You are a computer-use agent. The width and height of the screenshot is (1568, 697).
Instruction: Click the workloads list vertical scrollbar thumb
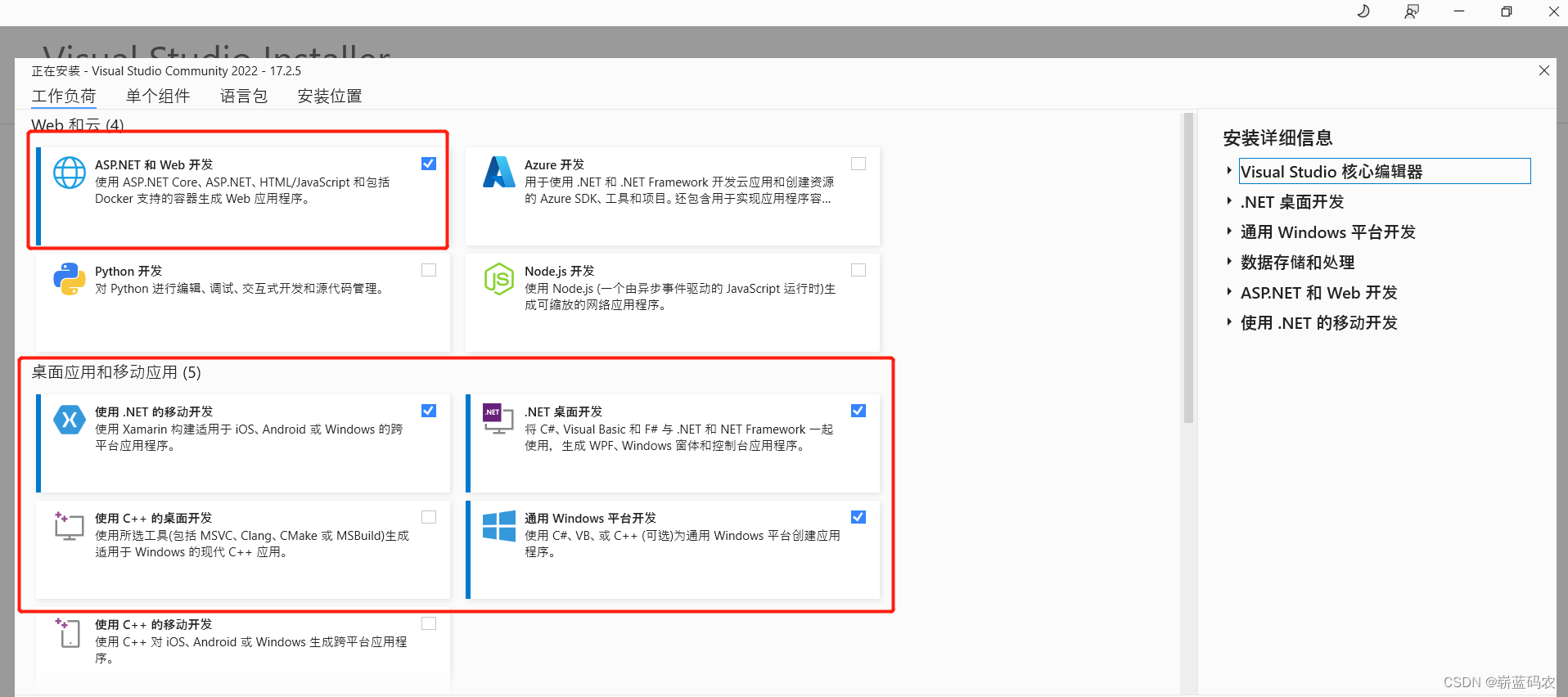pos(1188,268)
